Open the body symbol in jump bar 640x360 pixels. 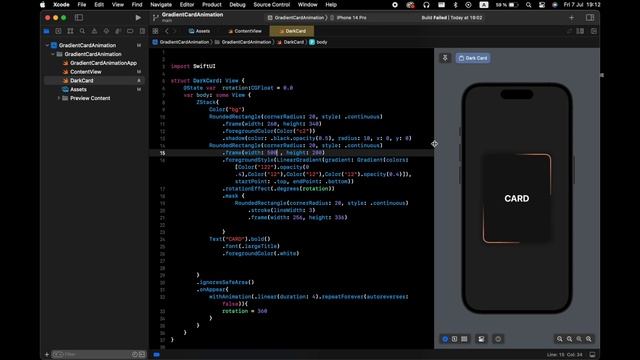click(x=318, y=42)
